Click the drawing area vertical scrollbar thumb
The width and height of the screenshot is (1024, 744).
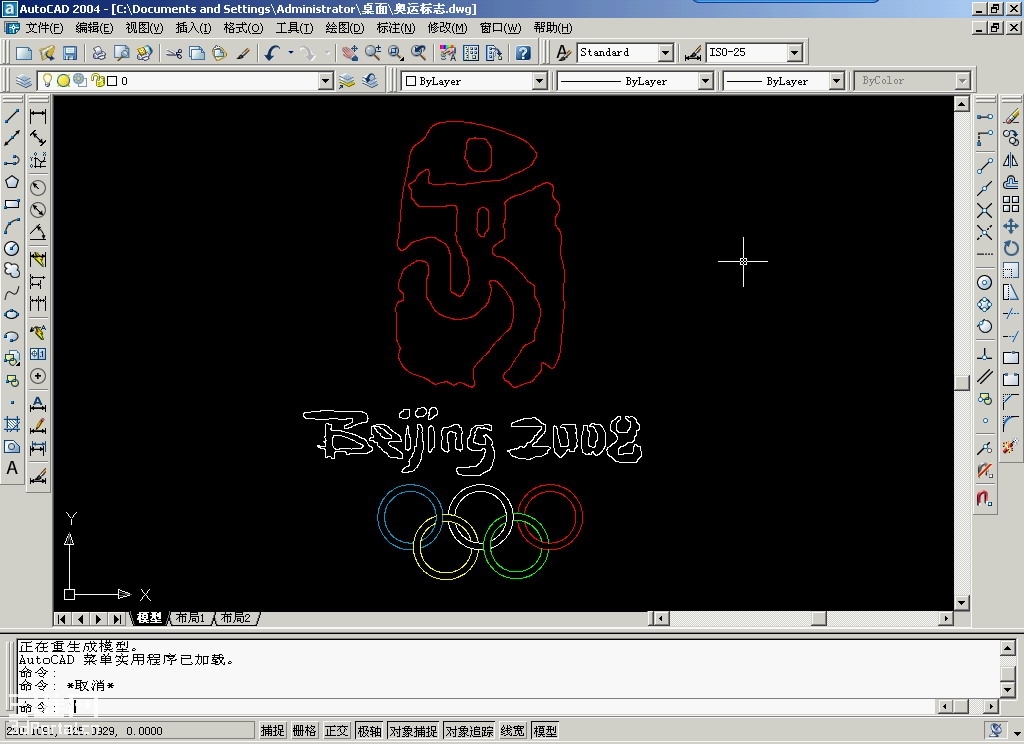(x=961, y=382)
